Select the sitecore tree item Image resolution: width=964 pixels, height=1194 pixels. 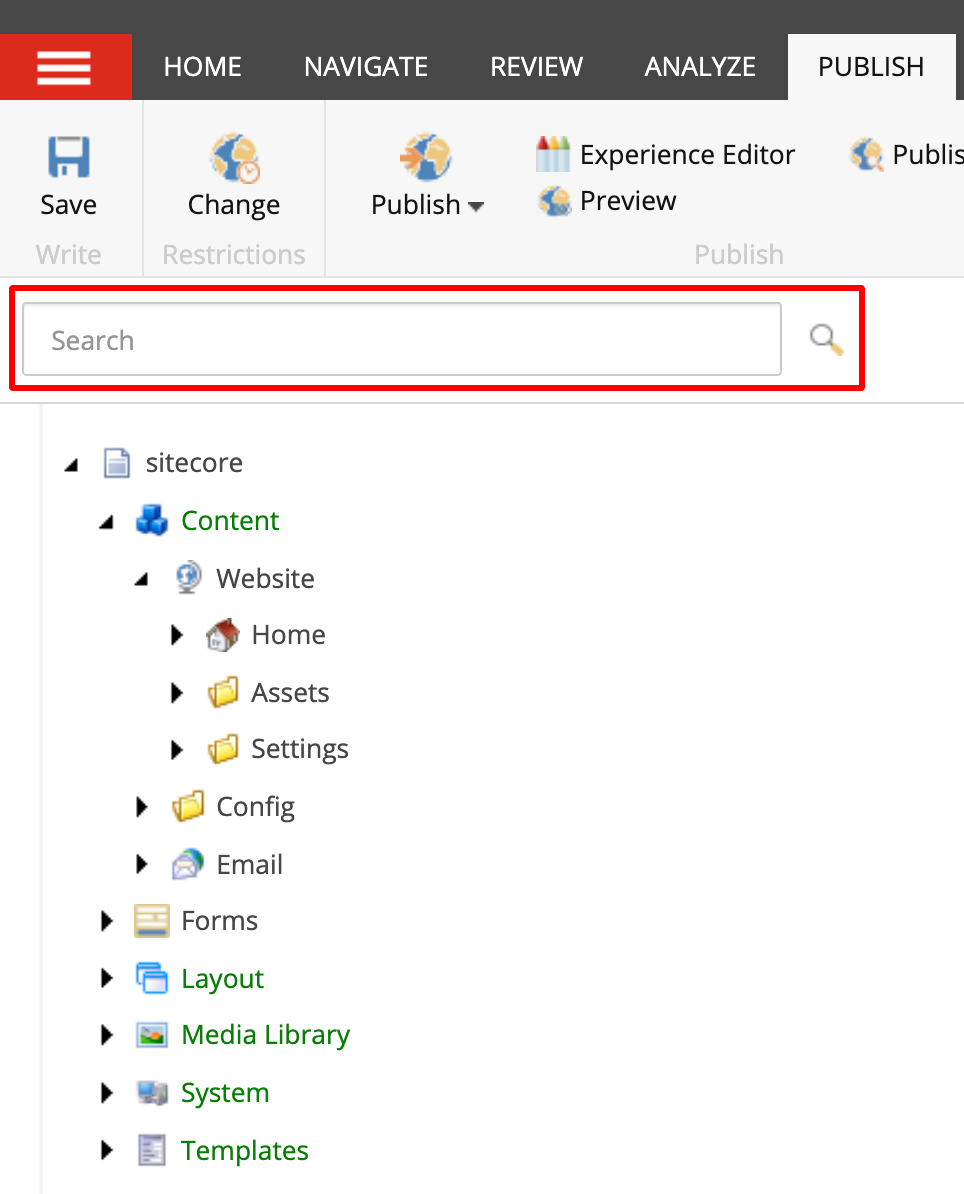[194, 463]
